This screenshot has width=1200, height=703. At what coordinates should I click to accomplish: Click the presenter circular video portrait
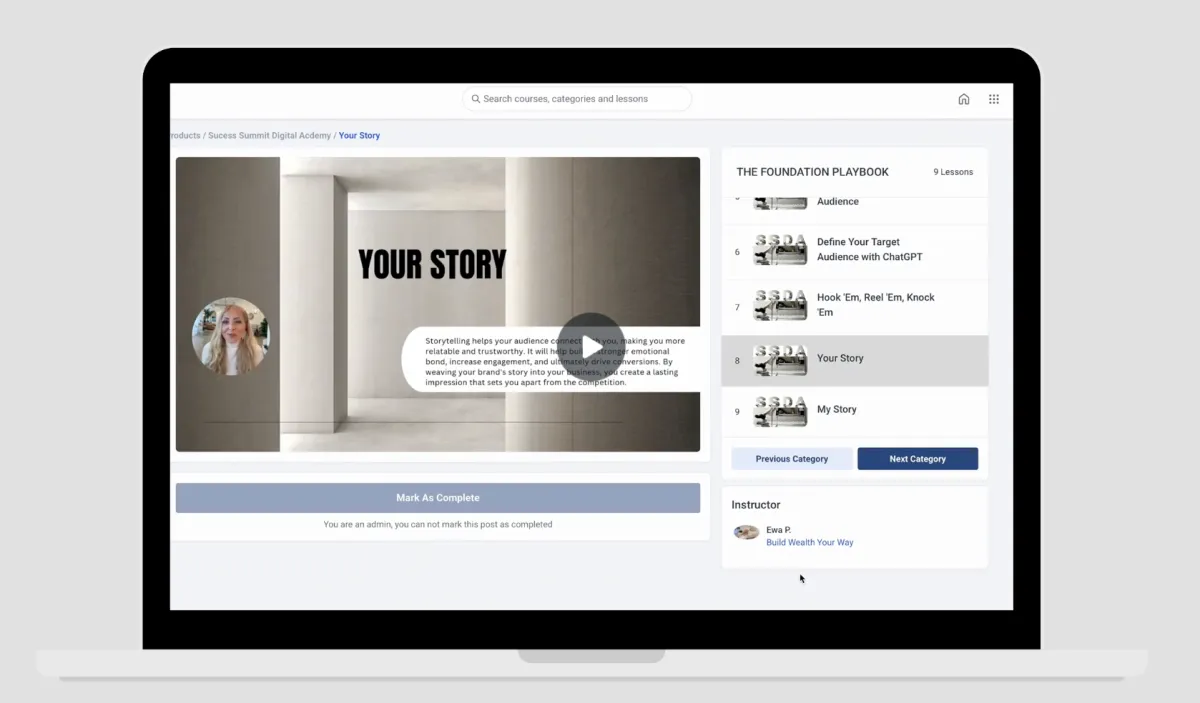pyautogui.click(x=230, y=337)
